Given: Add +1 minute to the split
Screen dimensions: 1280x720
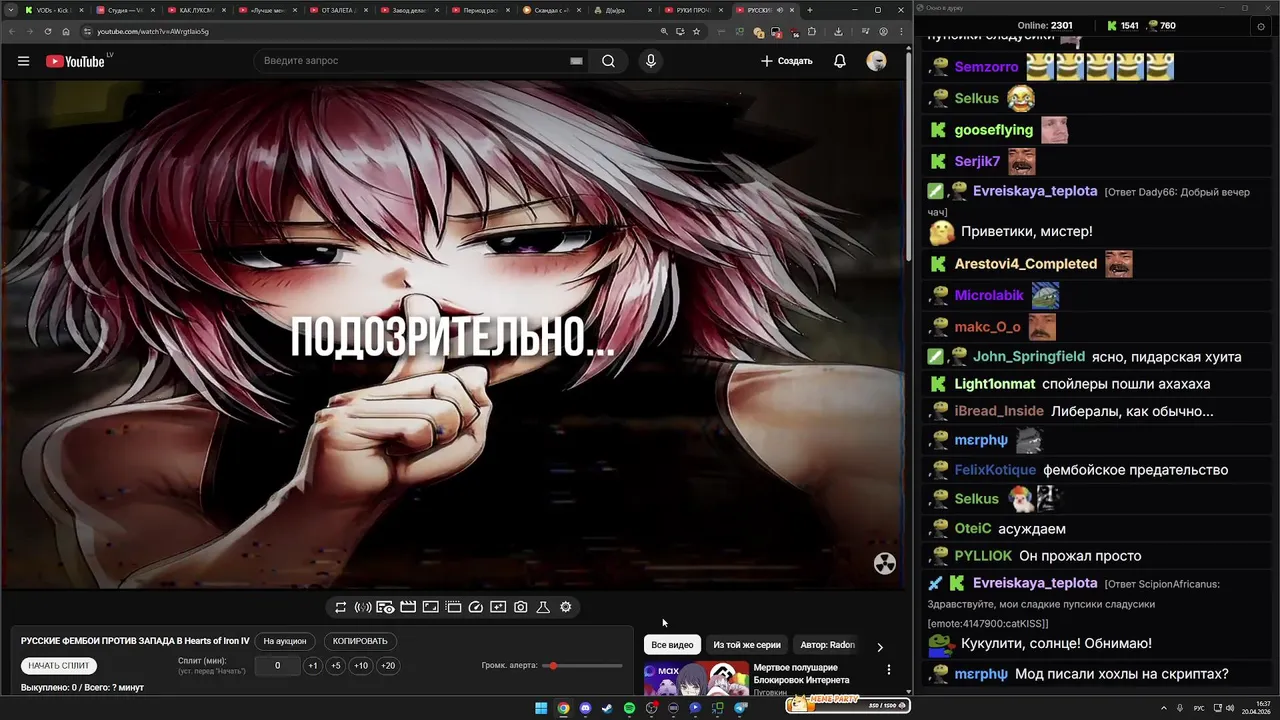Looking at the screenshot, I should tap(313, 666).
